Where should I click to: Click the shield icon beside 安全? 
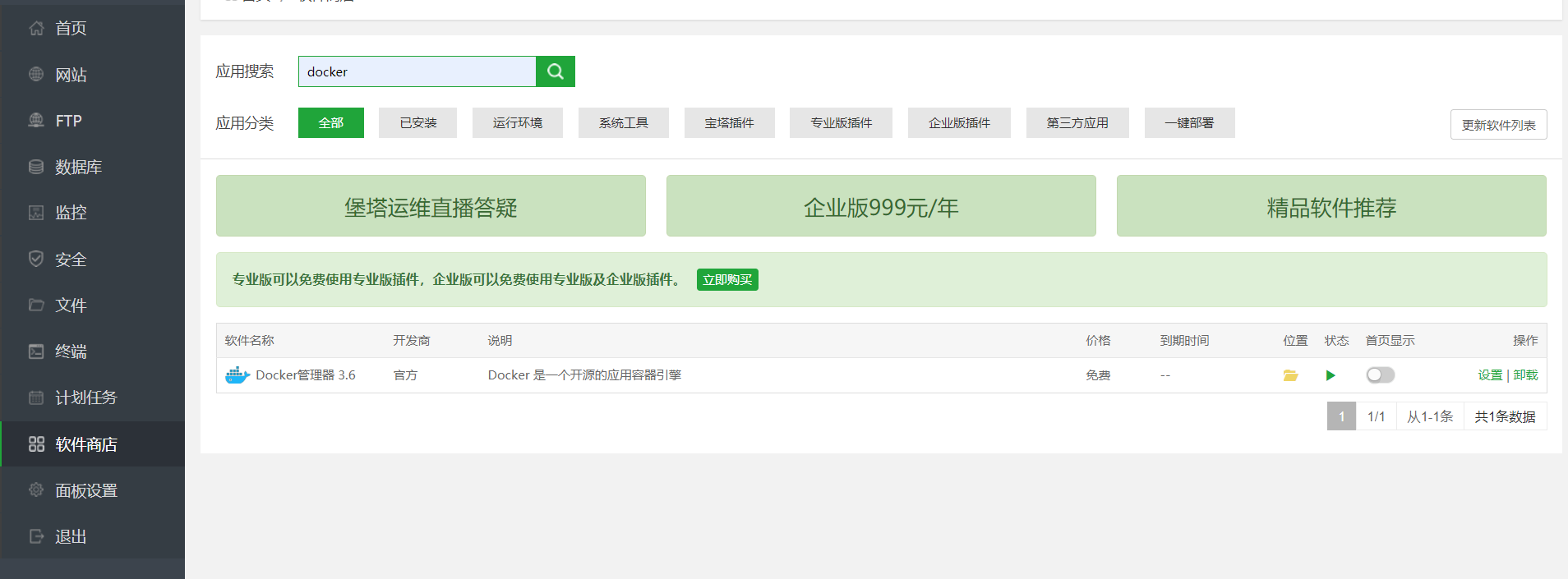(x=36, y=259)
